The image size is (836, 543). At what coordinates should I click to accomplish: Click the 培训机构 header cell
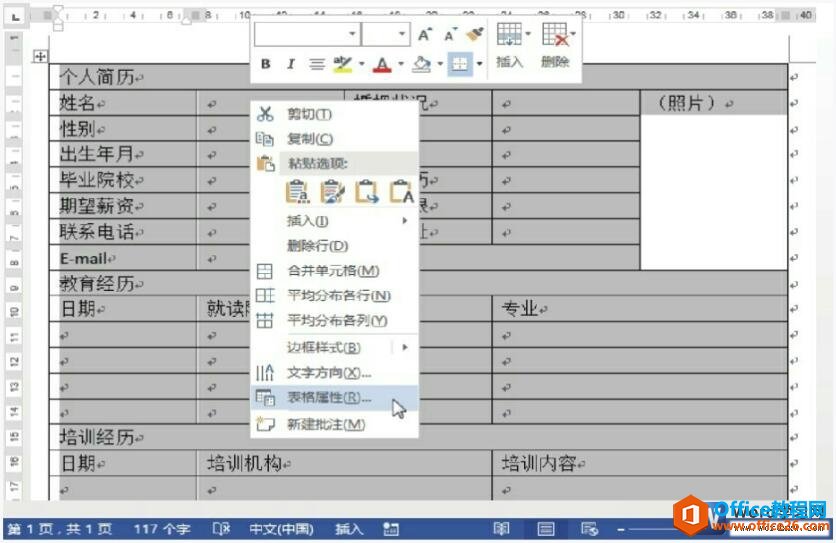click(344, 463)
